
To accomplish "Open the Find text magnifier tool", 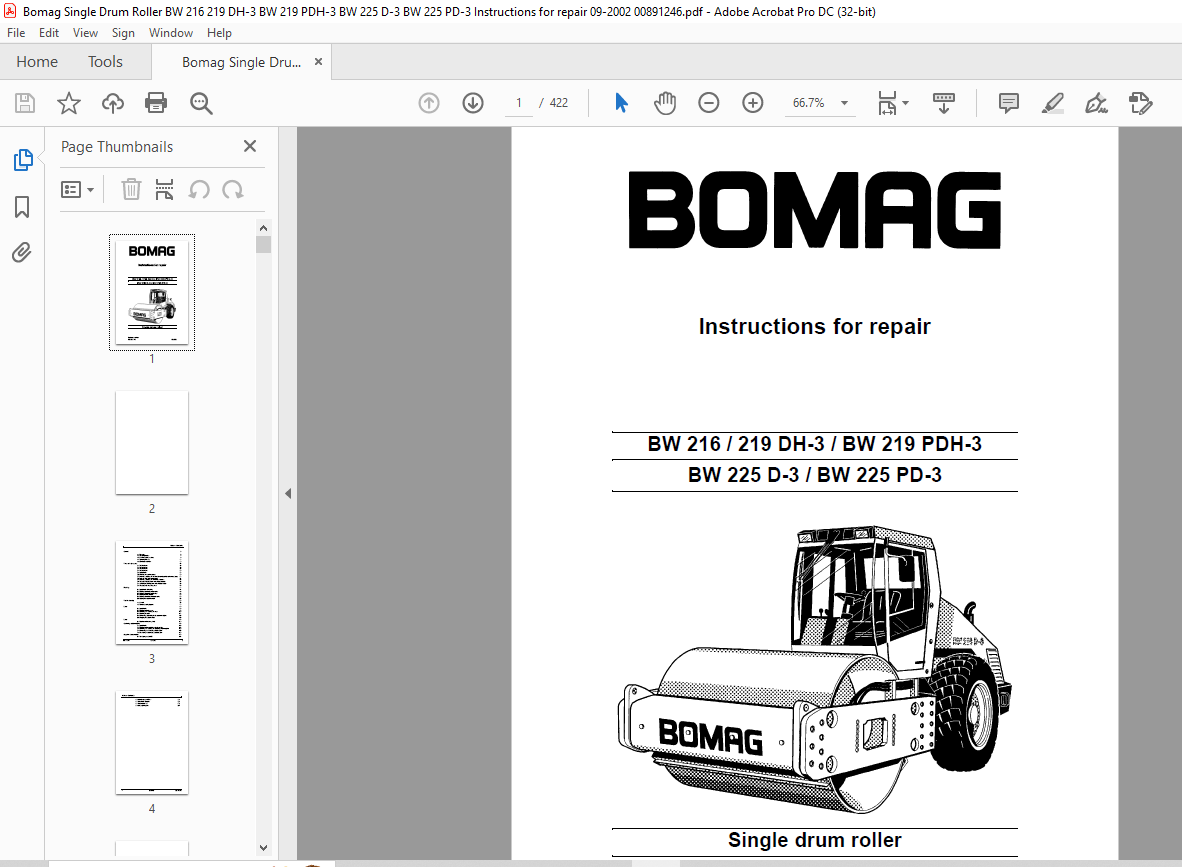I will coord(201,103).
